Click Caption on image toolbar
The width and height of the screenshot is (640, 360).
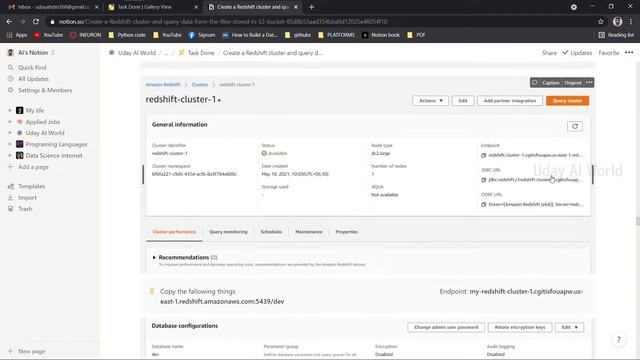click(551, 82)
